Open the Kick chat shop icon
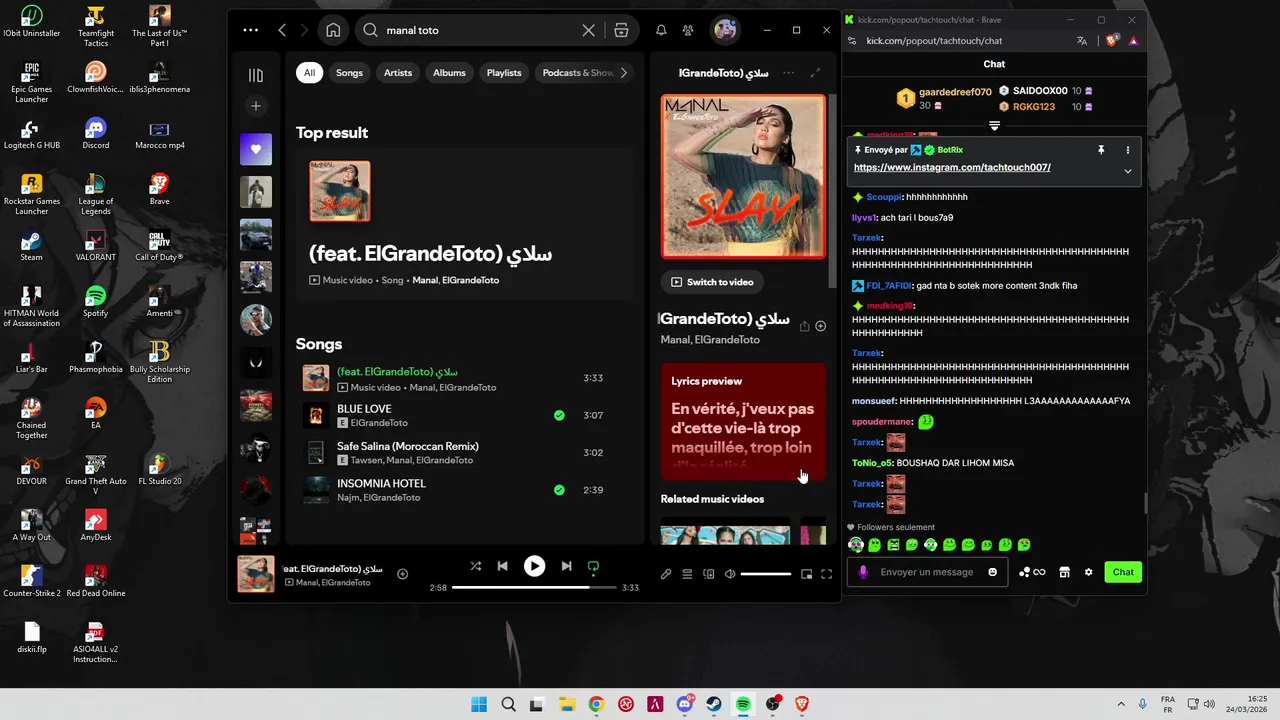The image size is (1280, 720). [1064, 572]
